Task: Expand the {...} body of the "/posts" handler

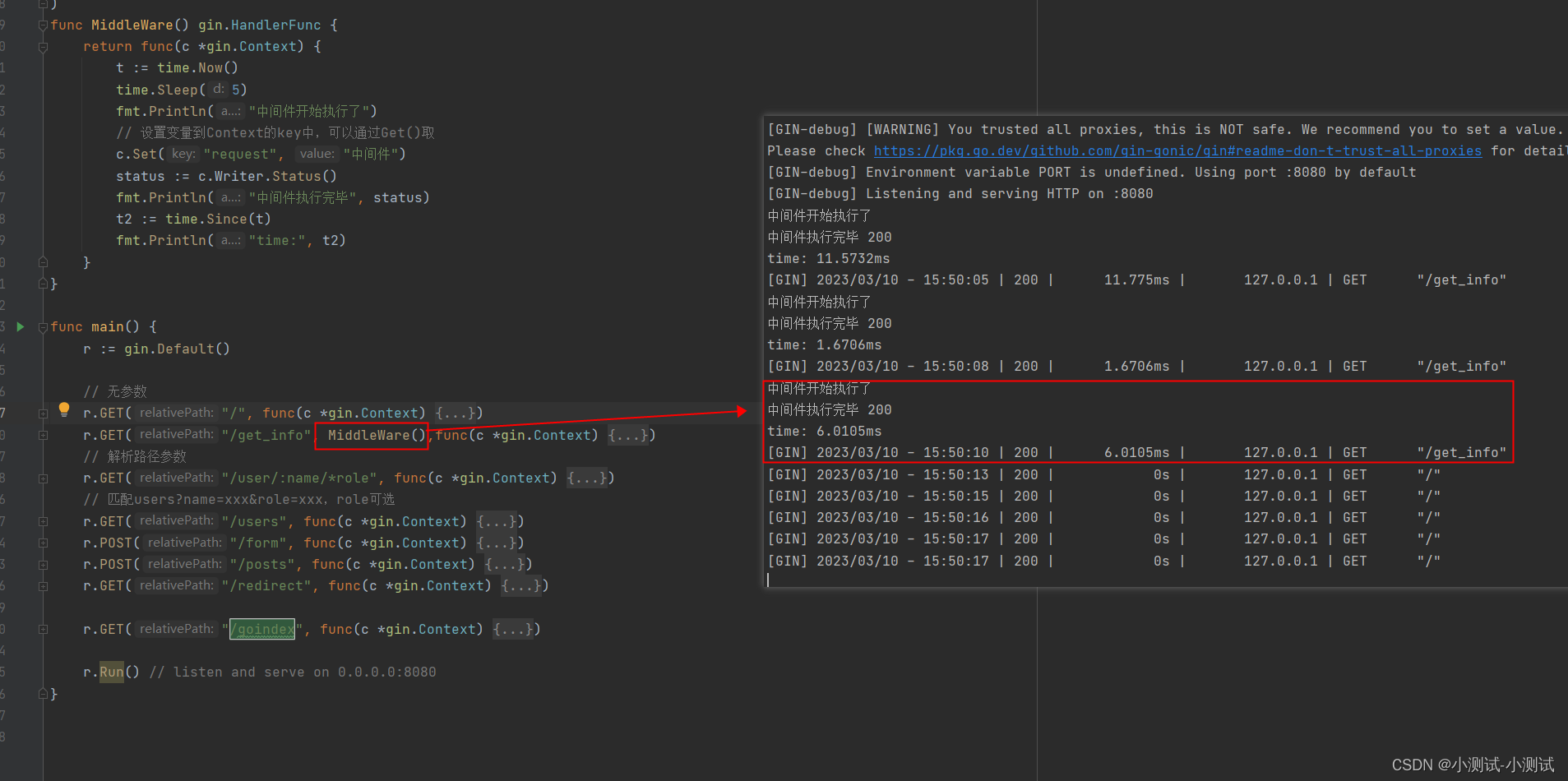Action: tap(505, 564)
